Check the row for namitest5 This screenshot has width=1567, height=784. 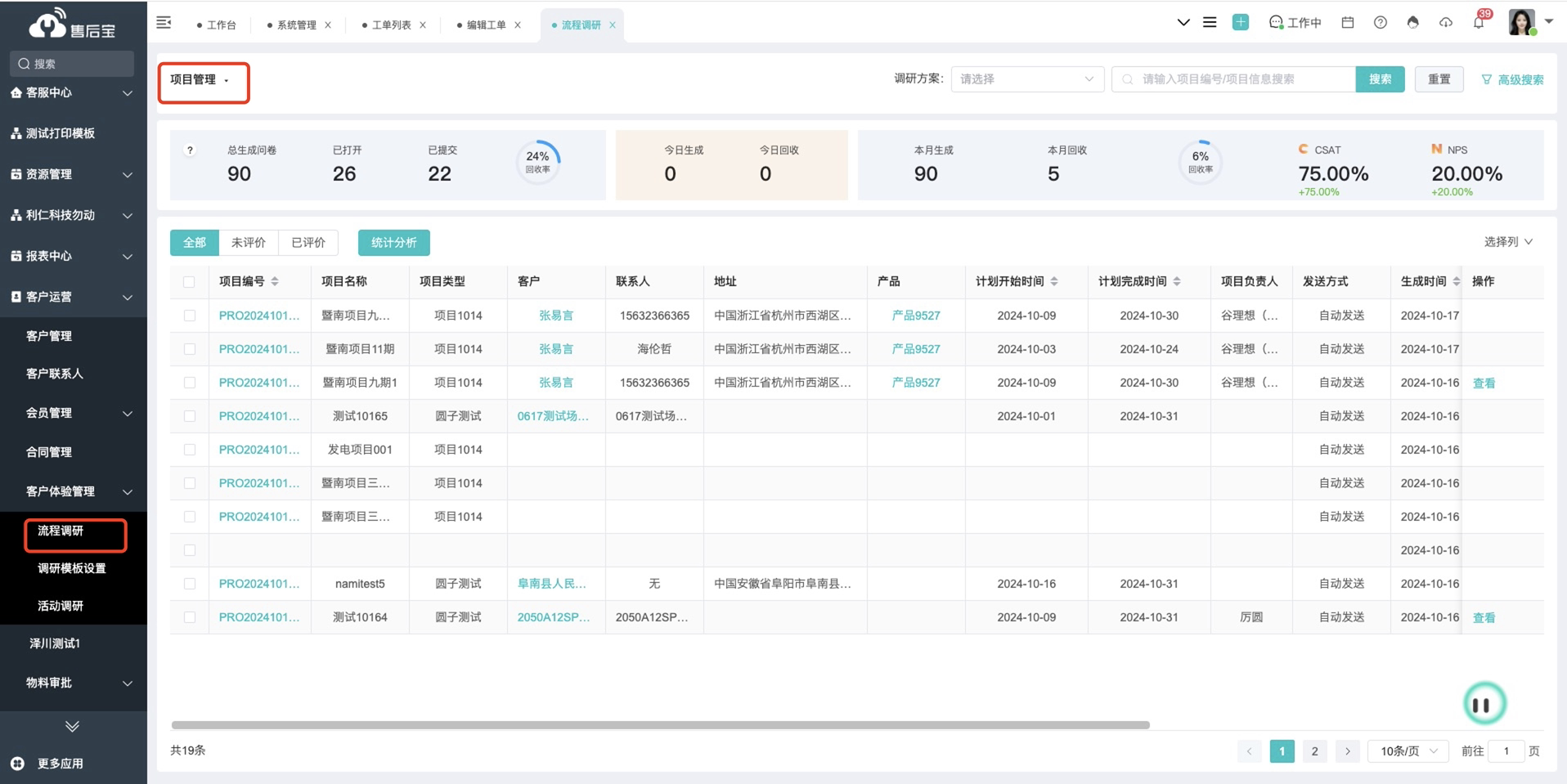pos(190,584)
